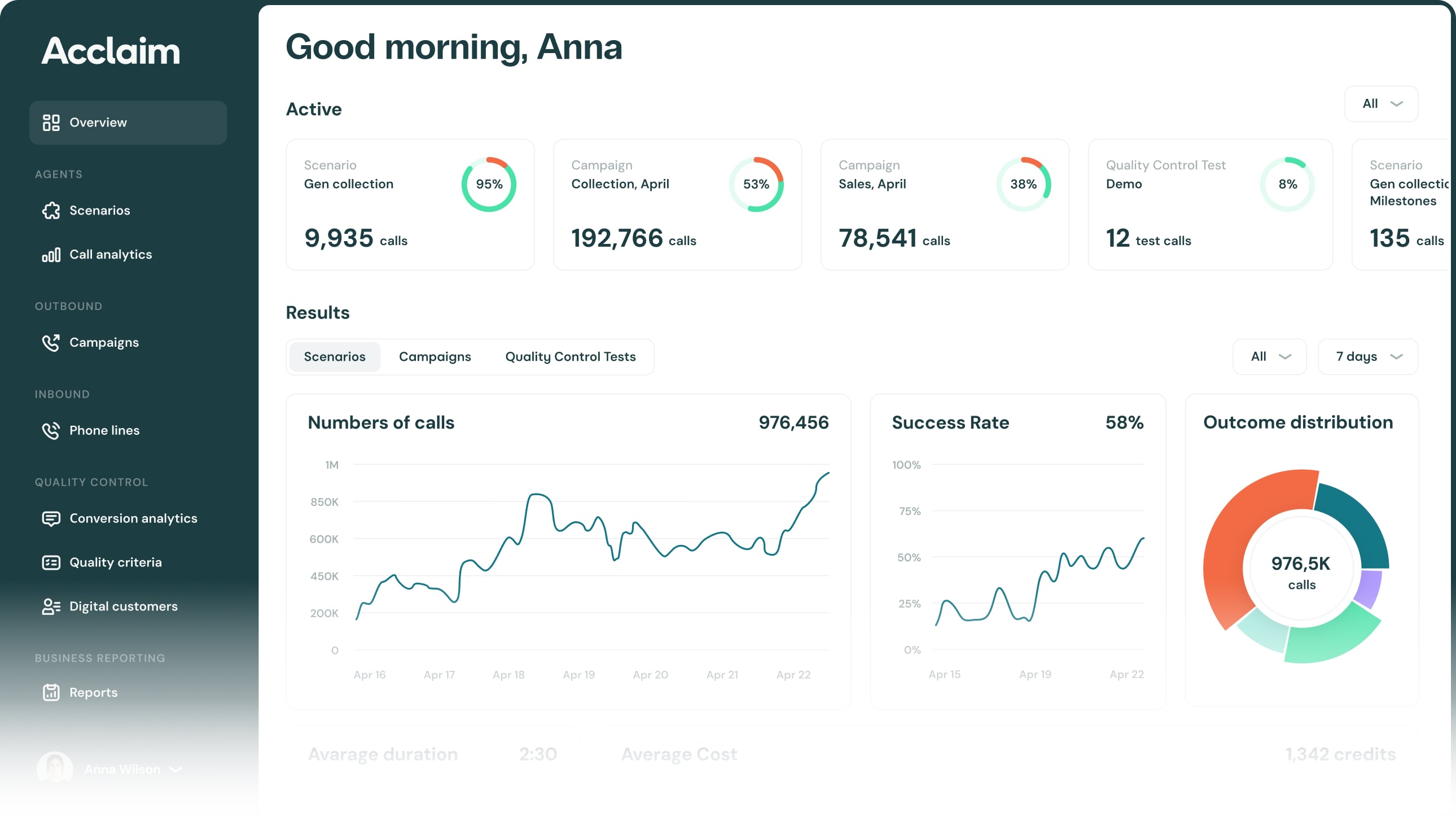Click the Campaigns outgoing phone icon

(x=51, y=343)
